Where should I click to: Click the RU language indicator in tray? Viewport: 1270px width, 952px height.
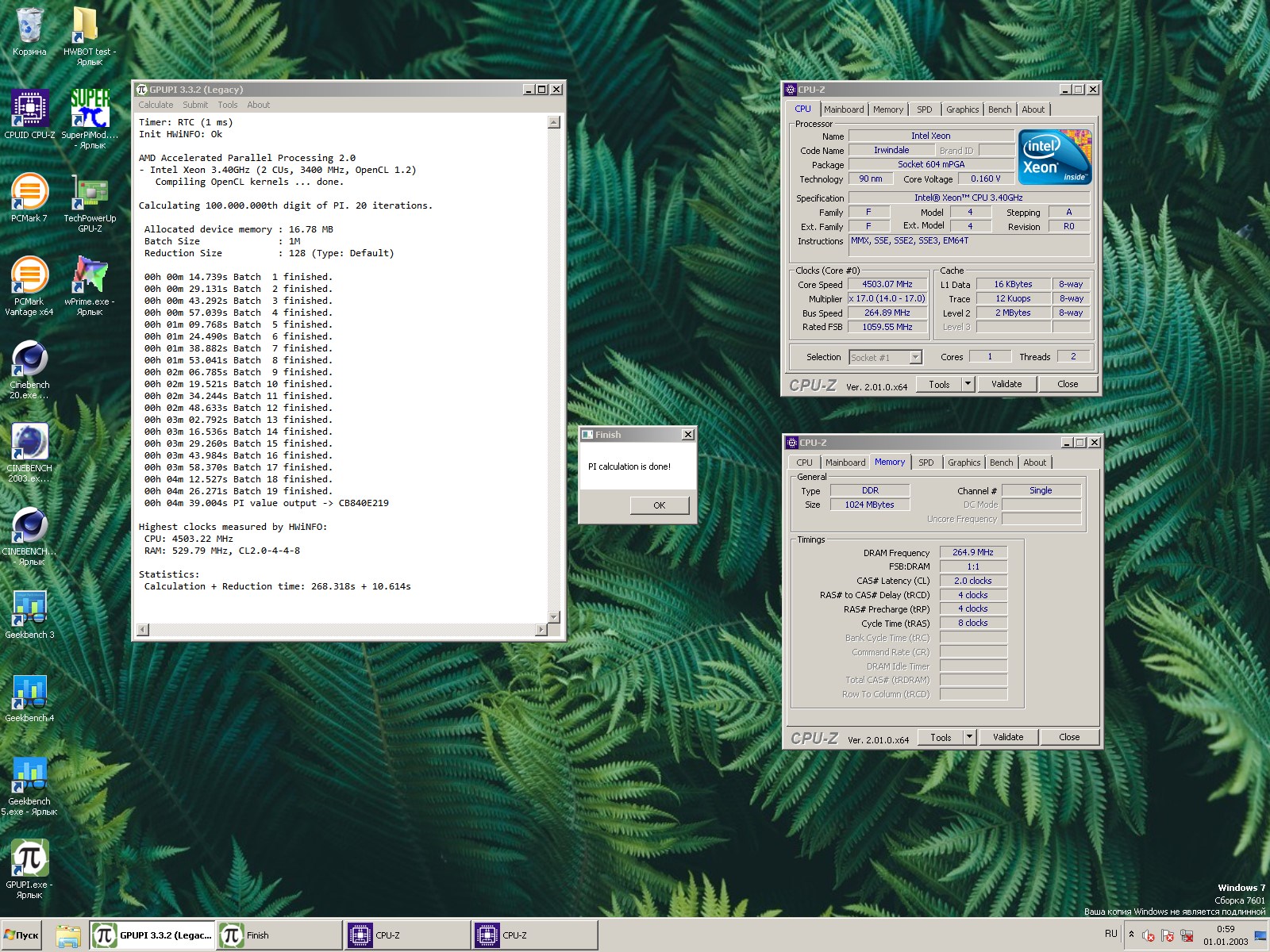click(x=1110, y=934)
